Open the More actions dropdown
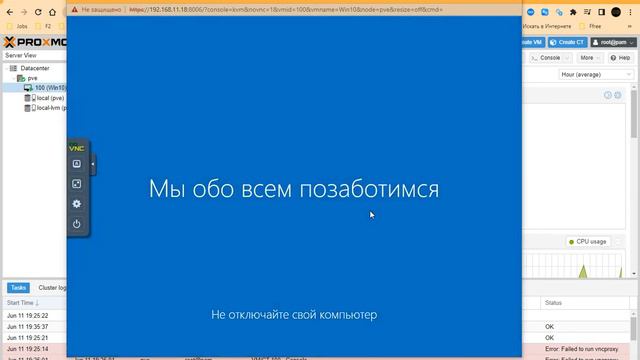This screenshot has width=640, height=360. click(590, 58)
